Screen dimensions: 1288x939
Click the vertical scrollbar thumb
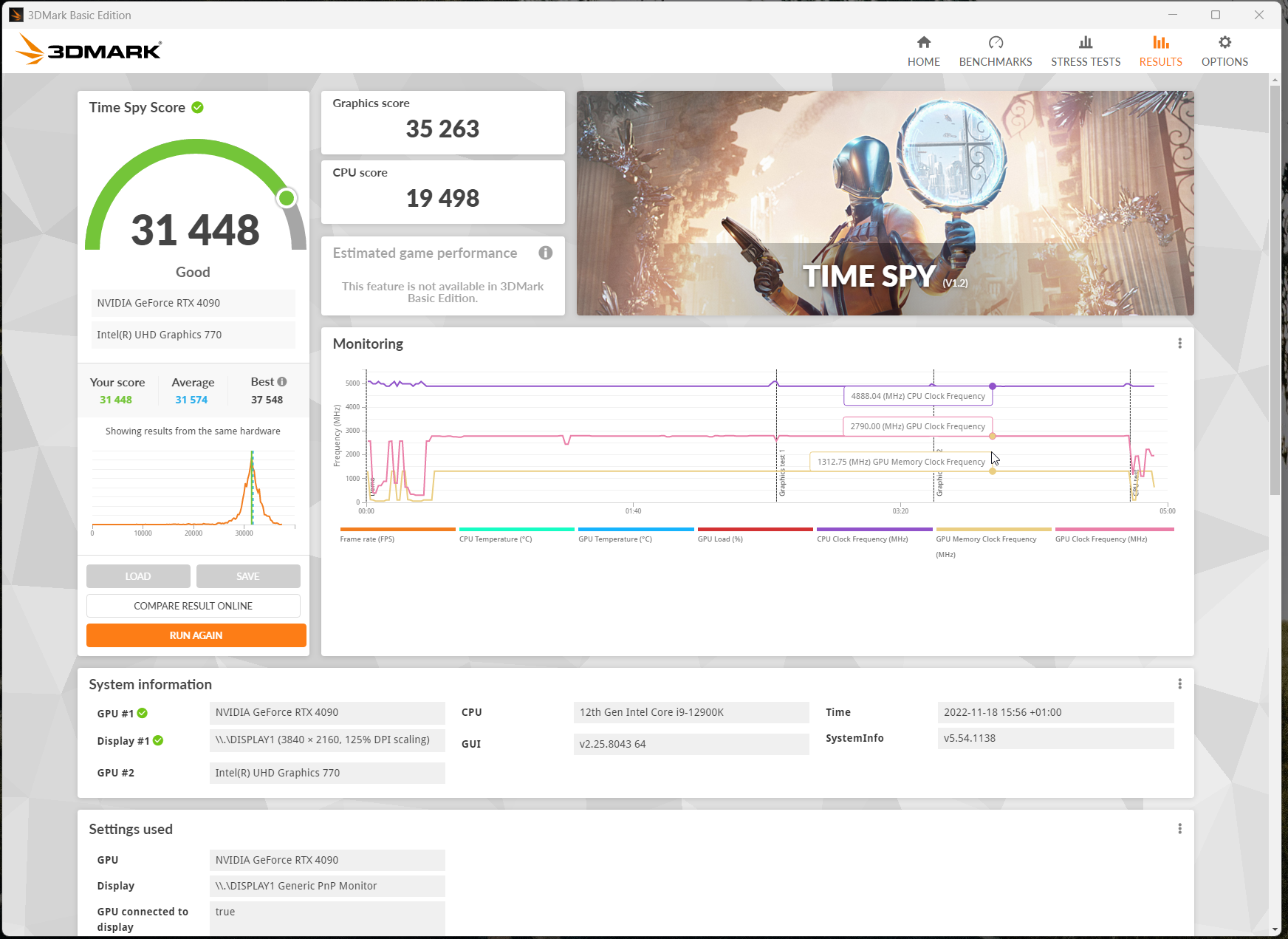pyautogui.click(x=1275, y=290)
